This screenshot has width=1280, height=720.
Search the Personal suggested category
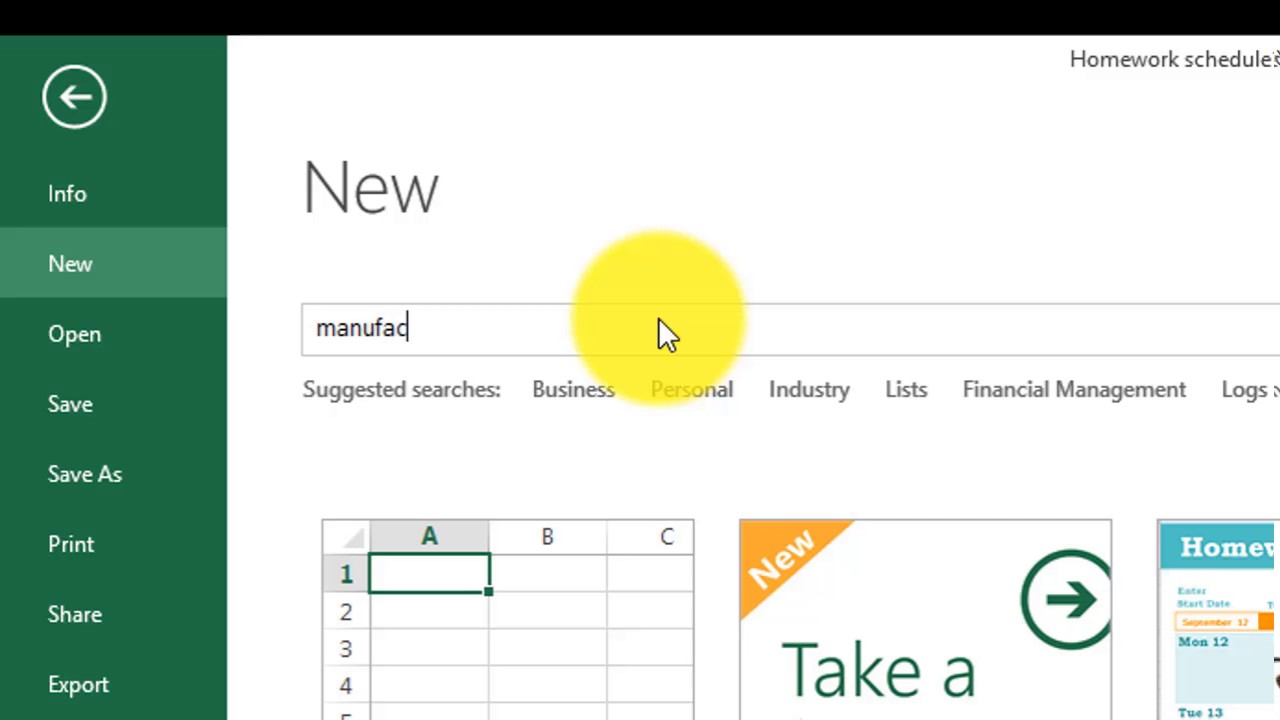(692, 390)
